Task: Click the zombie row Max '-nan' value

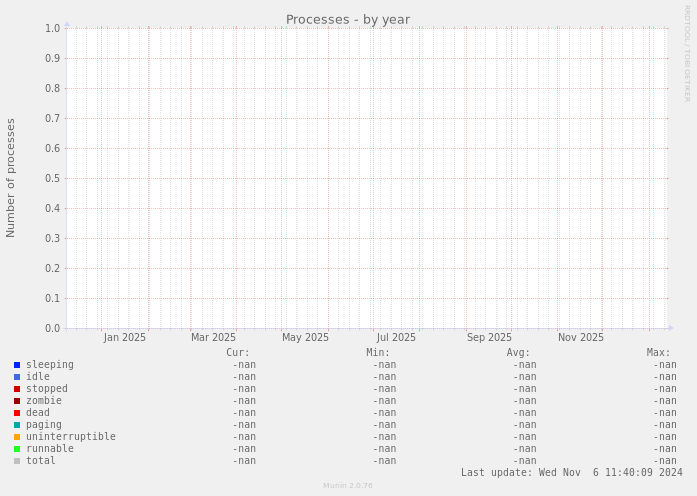Action: point(665,401)
